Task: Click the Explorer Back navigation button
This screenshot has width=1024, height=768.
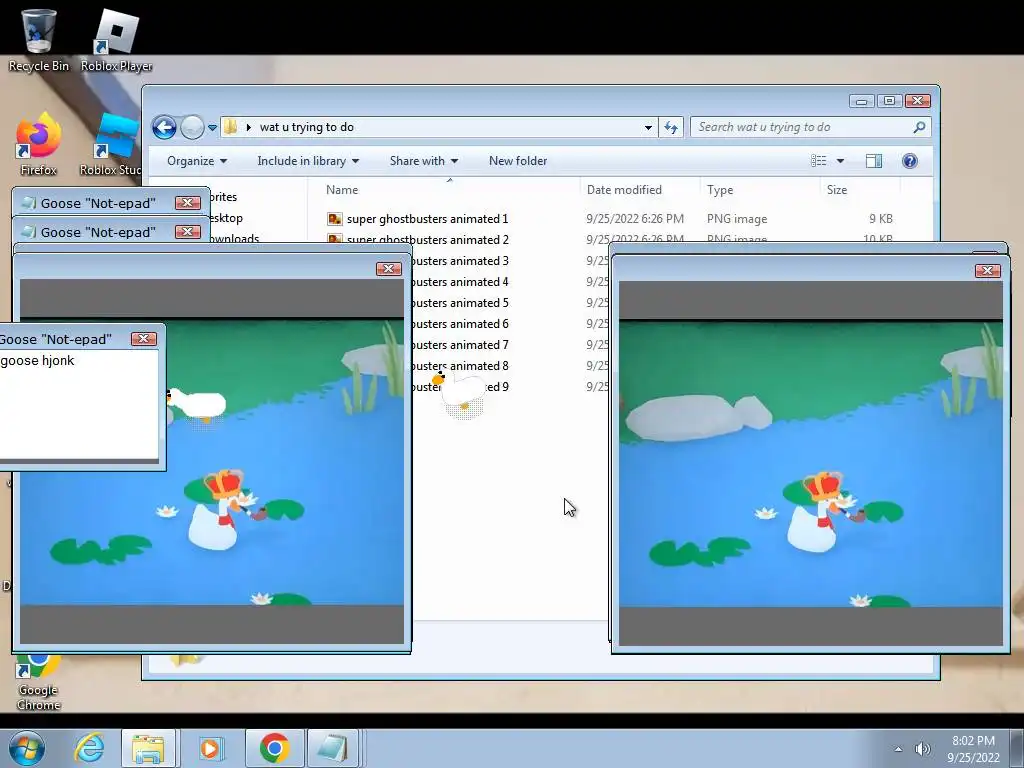Action: coord(165,127)
